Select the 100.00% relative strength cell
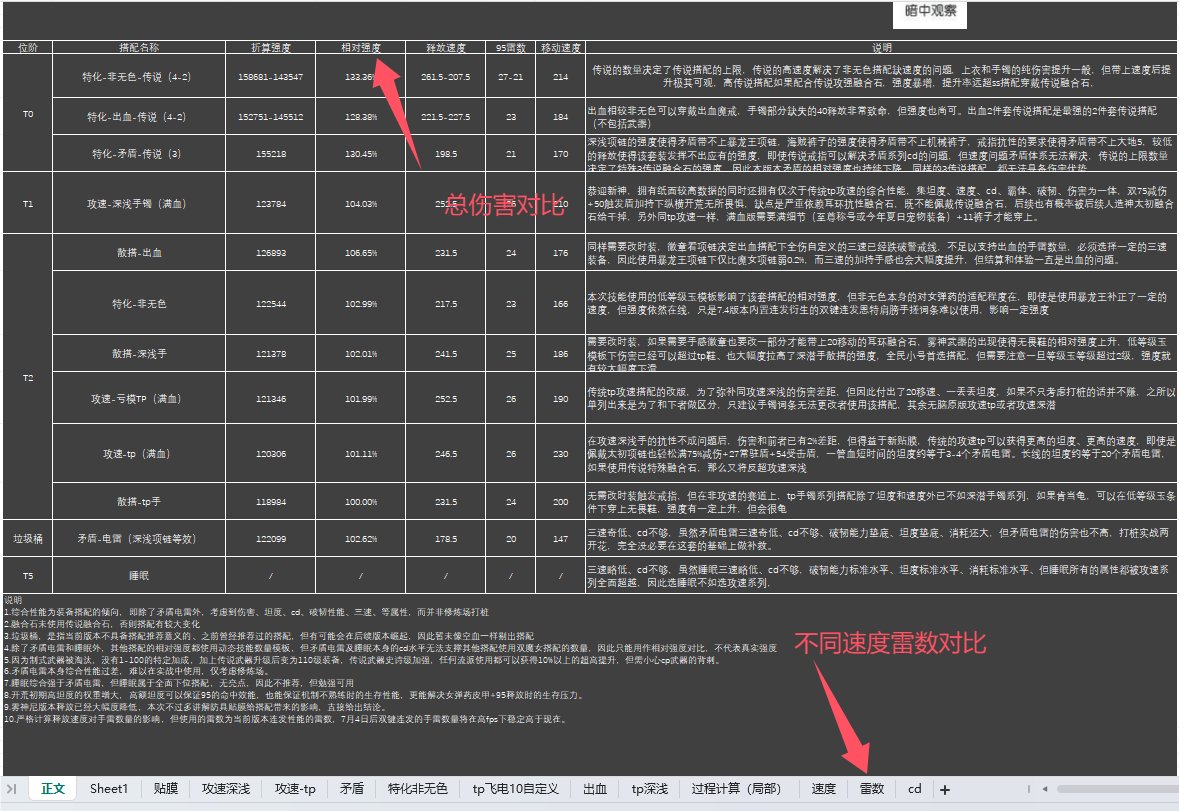 pos(361,501)
